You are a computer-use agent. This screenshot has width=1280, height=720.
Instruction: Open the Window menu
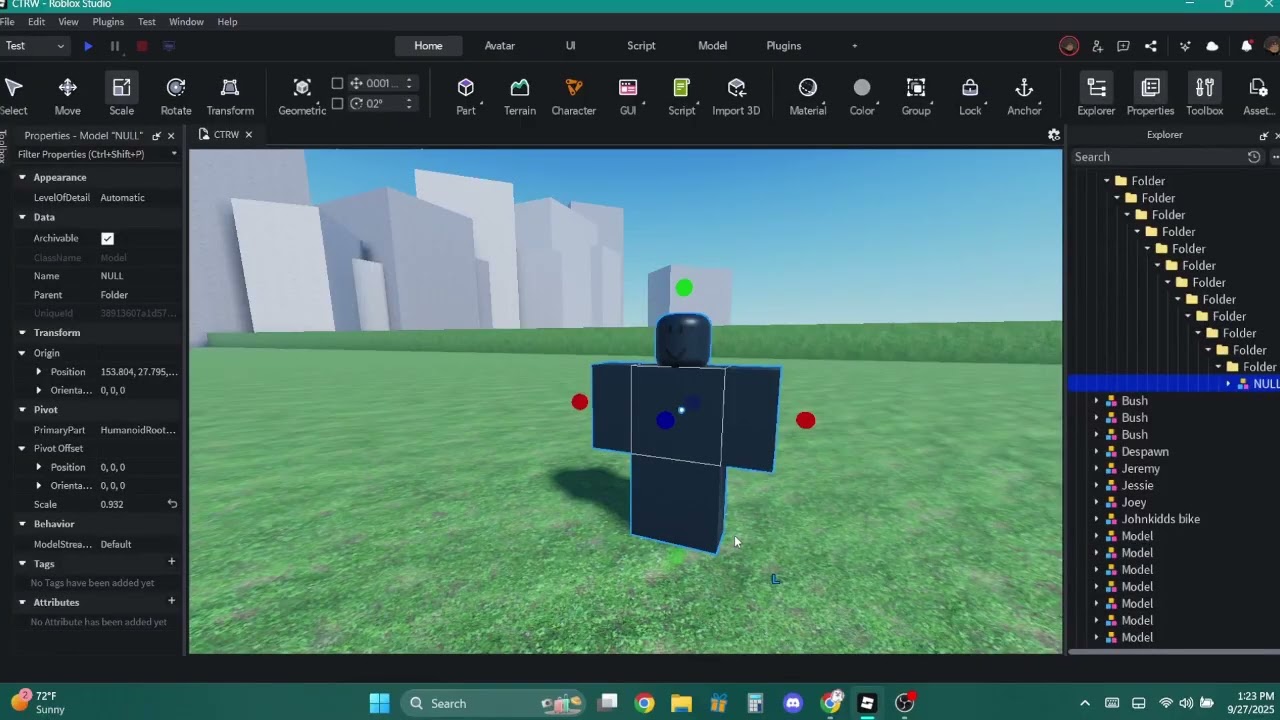(x=186, y=22)
